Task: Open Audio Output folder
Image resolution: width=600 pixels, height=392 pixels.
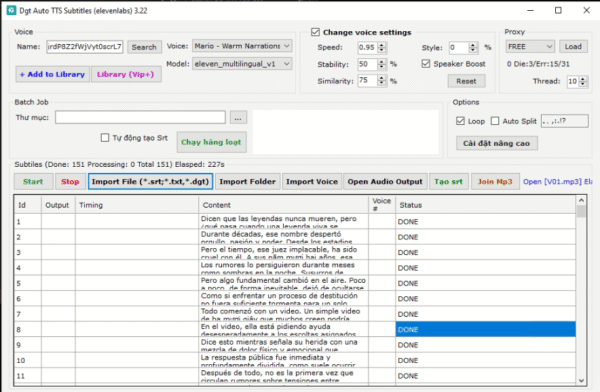Action: pos(385,181)
